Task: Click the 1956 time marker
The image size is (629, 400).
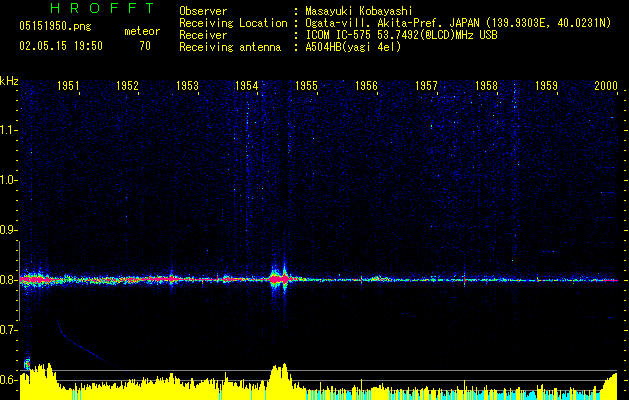Action: point(366,86)
